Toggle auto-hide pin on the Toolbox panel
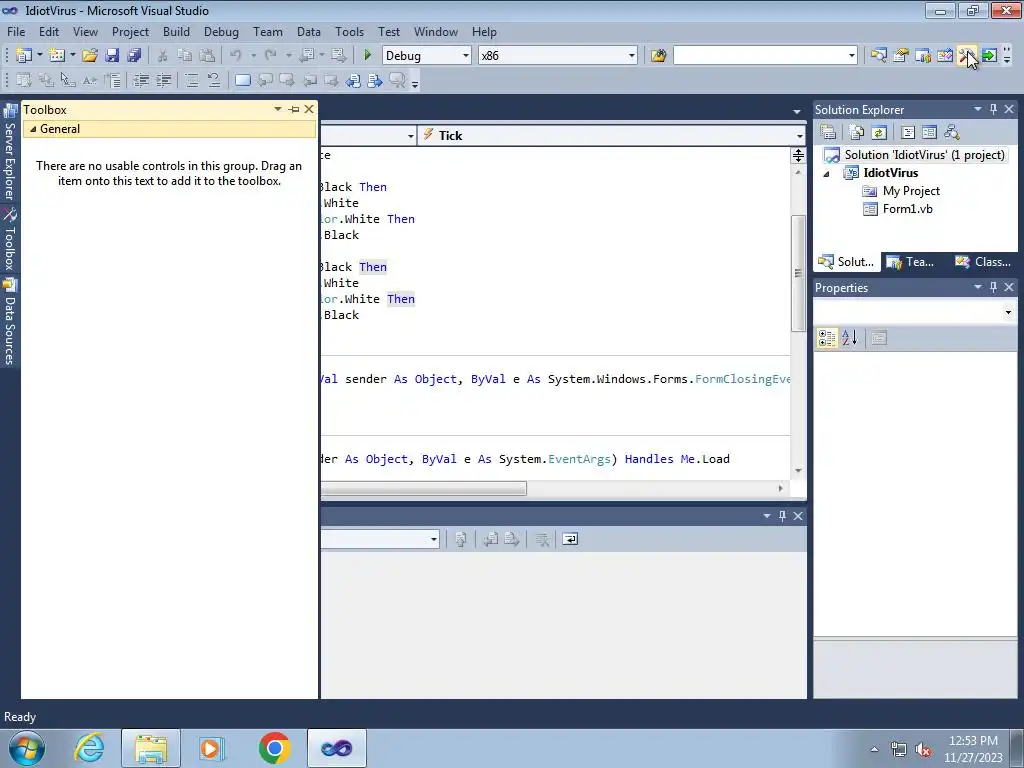The width and height of the screenshot is (1024, 768). click(x=294, y=109)
